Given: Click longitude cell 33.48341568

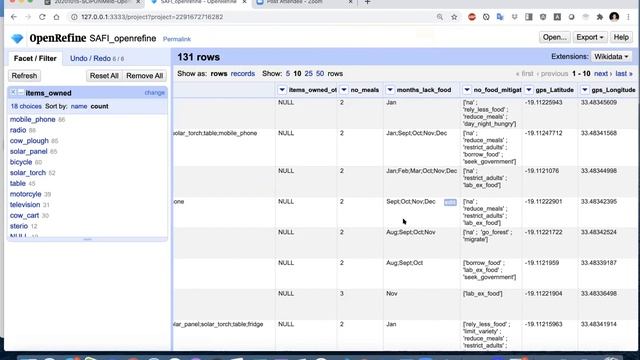Looking at the screenshot, I should point(599,133).
